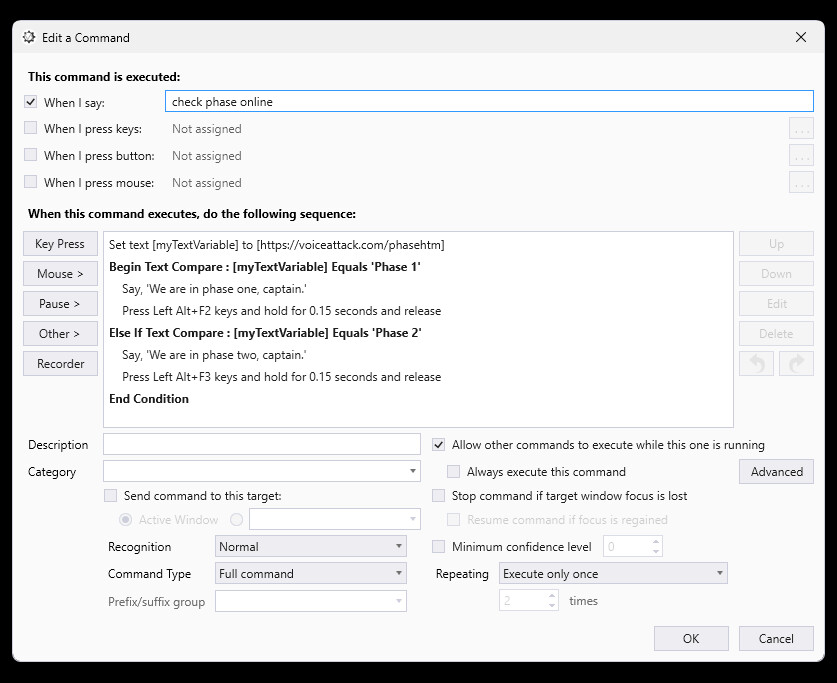The height and width of the screenshot is (683, 837).
Task: Click the ellipsis beside 'When I press mouse'
Action: [x=801, y=182]
